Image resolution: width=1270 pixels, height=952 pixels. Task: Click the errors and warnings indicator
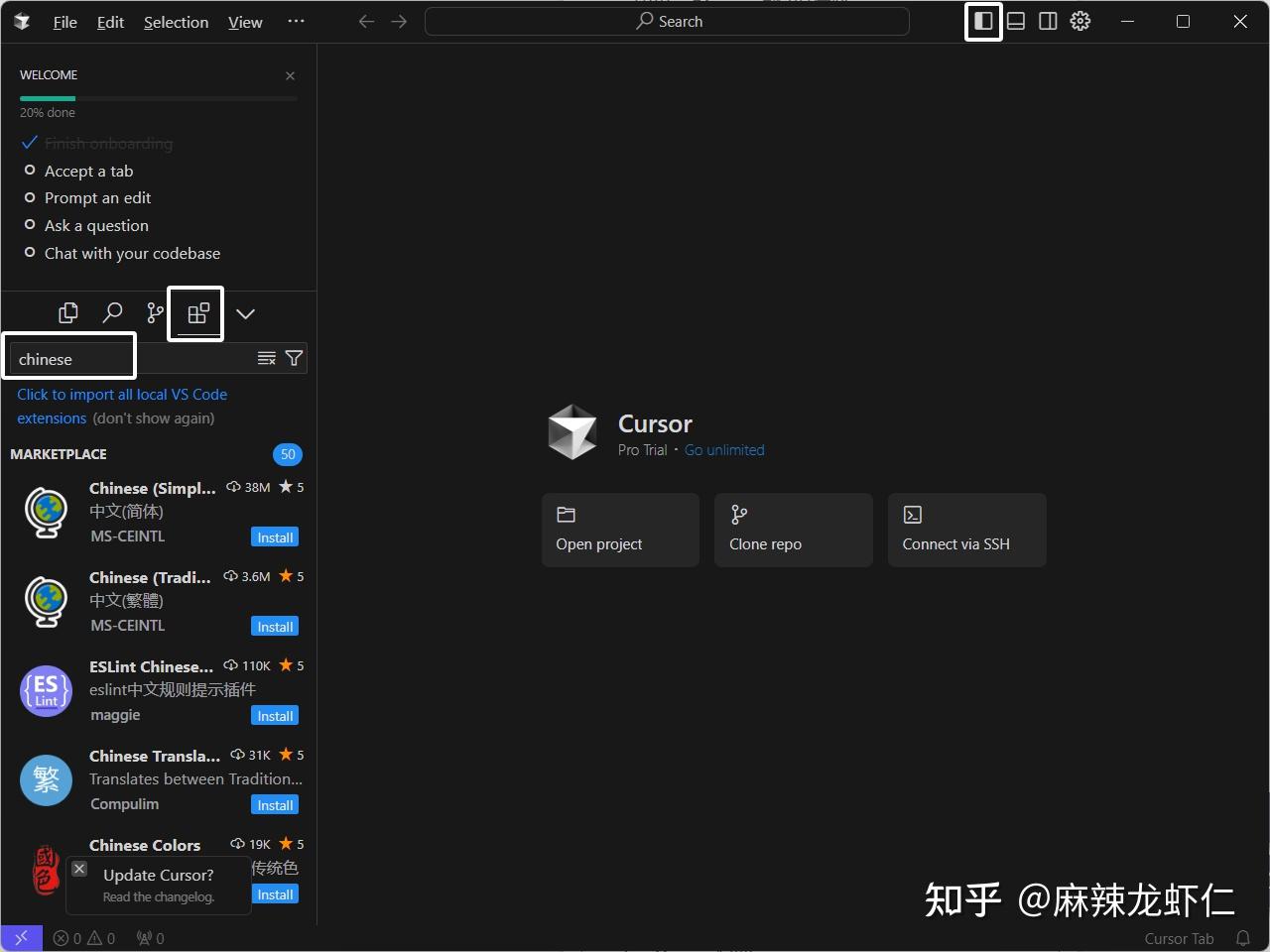click(83, 938)
